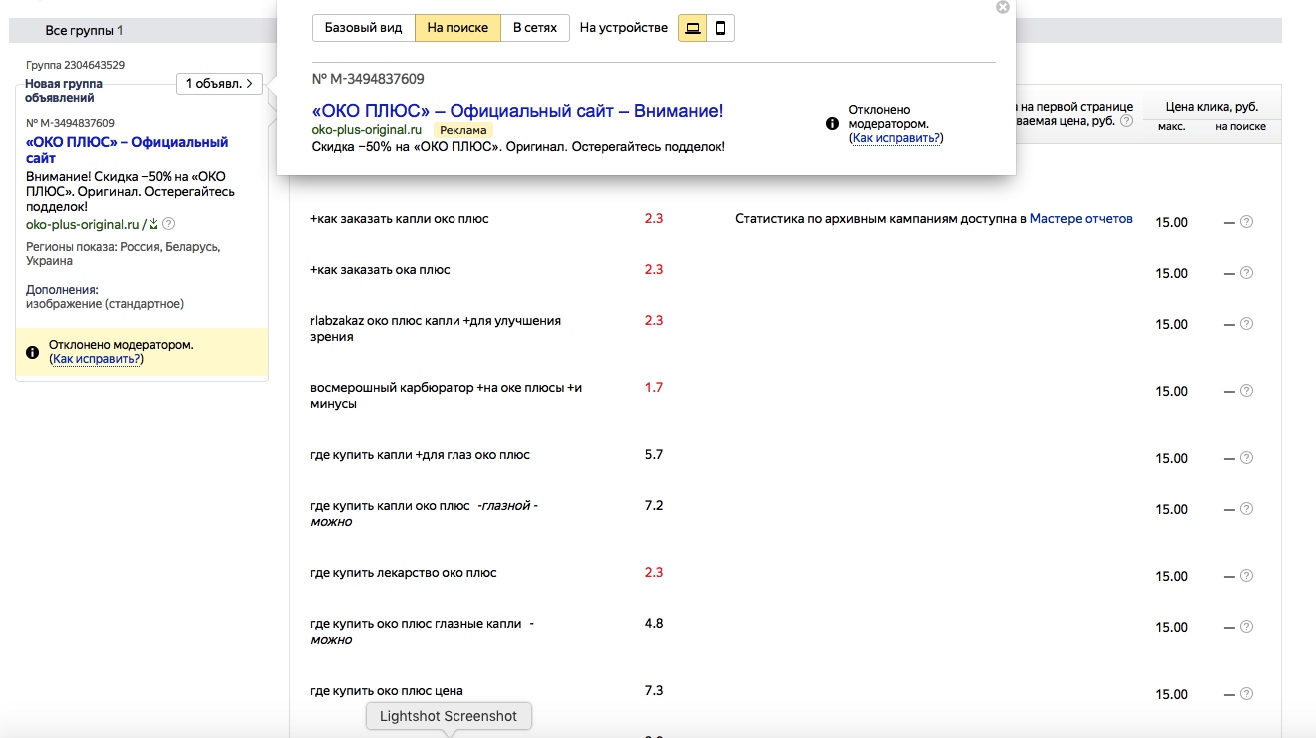Click help icon for 'око плюс глазные капли' row
The image size is (1316, 738).
click(x=1246, y=627)
